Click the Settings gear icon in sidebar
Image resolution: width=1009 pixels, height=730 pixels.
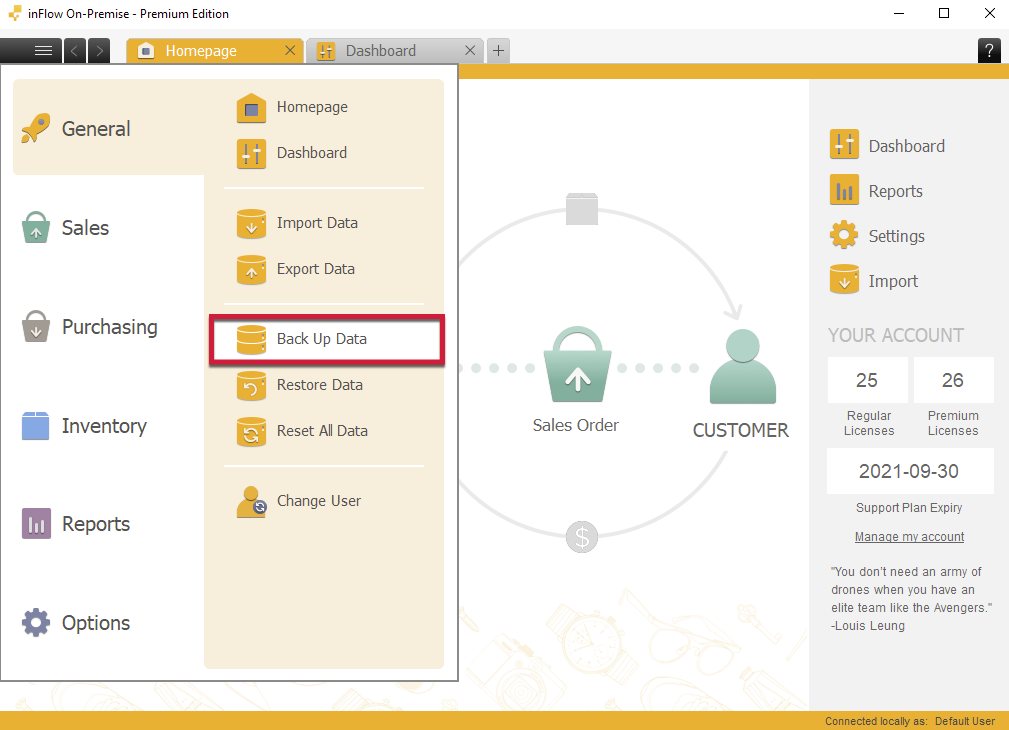click(x=844, y=234)
